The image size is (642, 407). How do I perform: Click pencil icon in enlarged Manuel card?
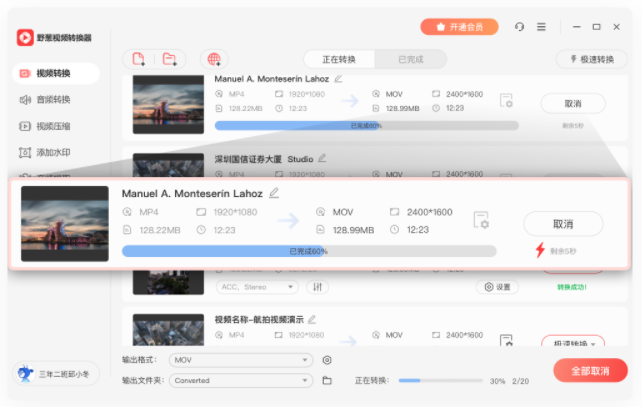(274, 193)
